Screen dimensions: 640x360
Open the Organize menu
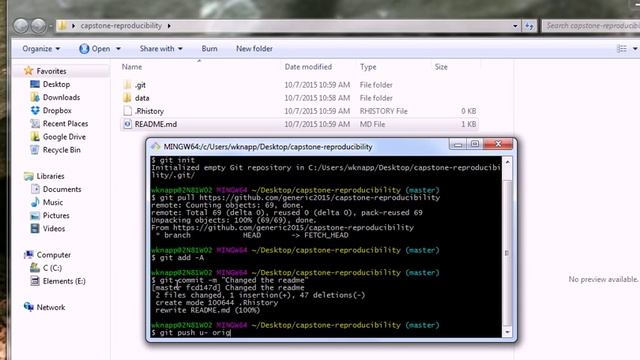pyautogui.click(x=41, y=49)
